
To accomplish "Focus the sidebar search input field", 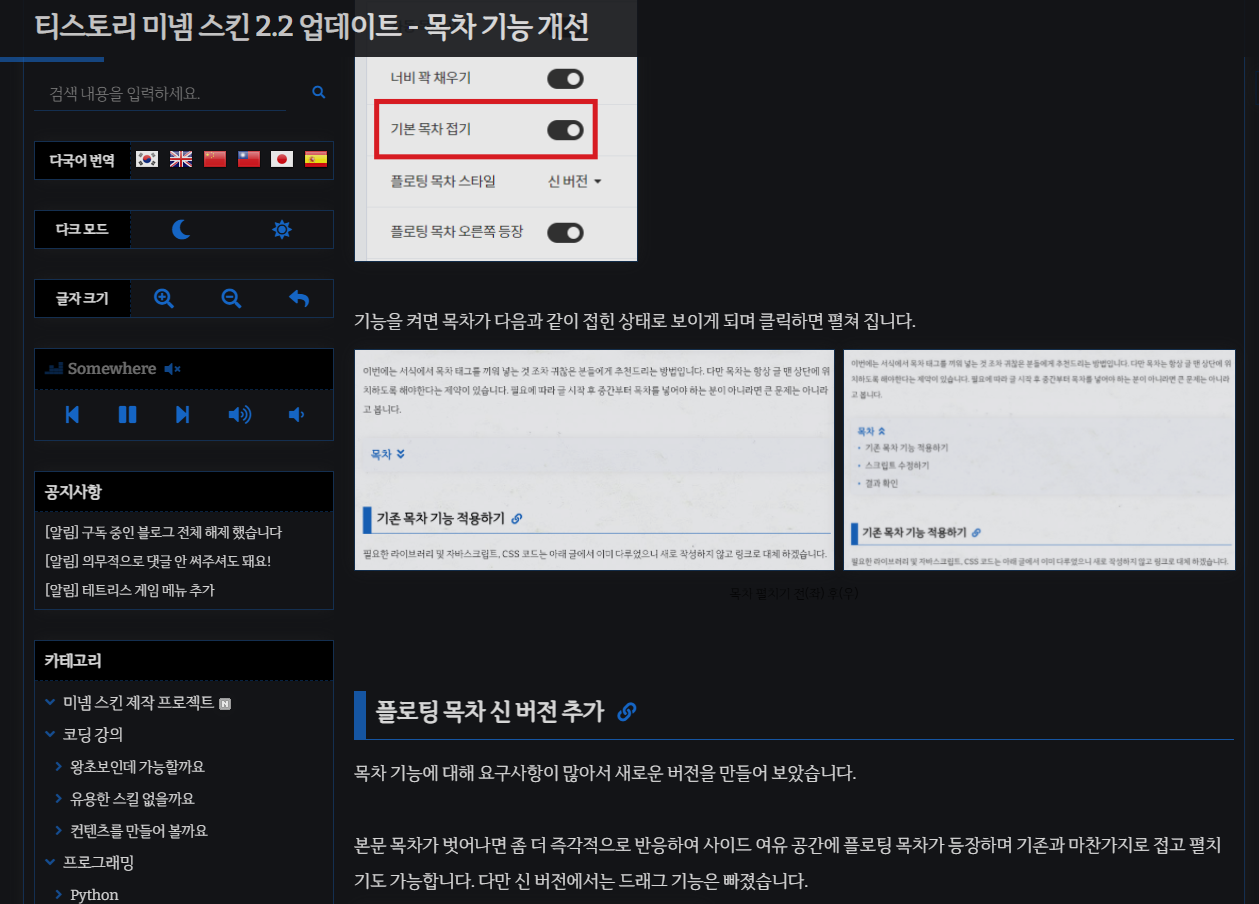I will (160, 94).
